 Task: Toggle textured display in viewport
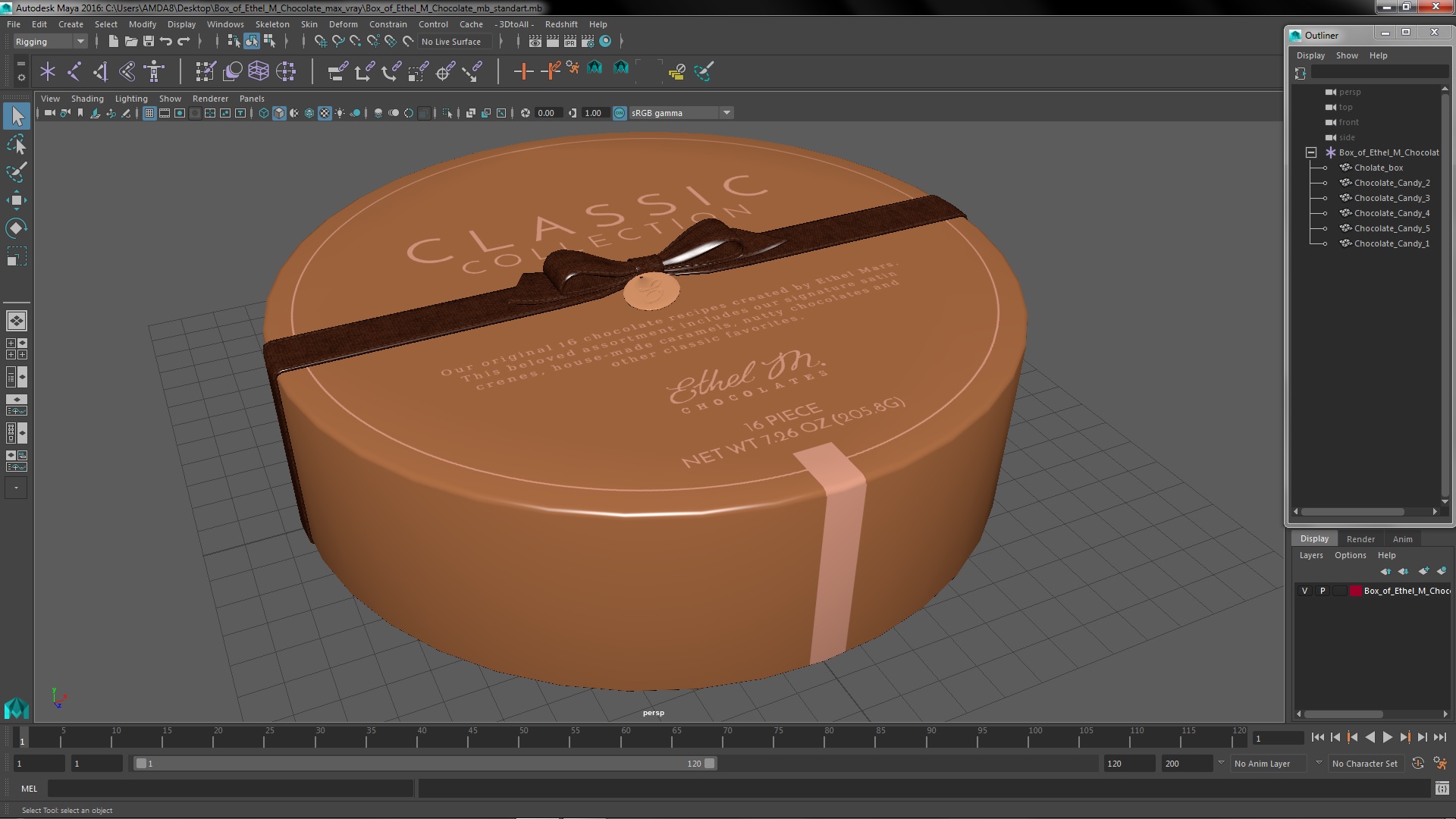pos(325,113)
